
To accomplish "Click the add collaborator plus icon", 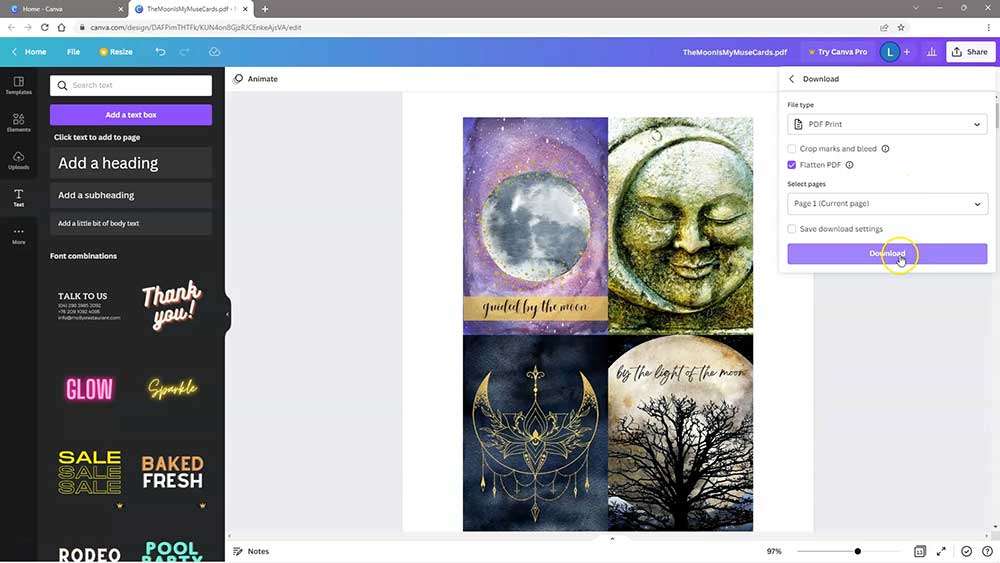I will tap(907, 52).
